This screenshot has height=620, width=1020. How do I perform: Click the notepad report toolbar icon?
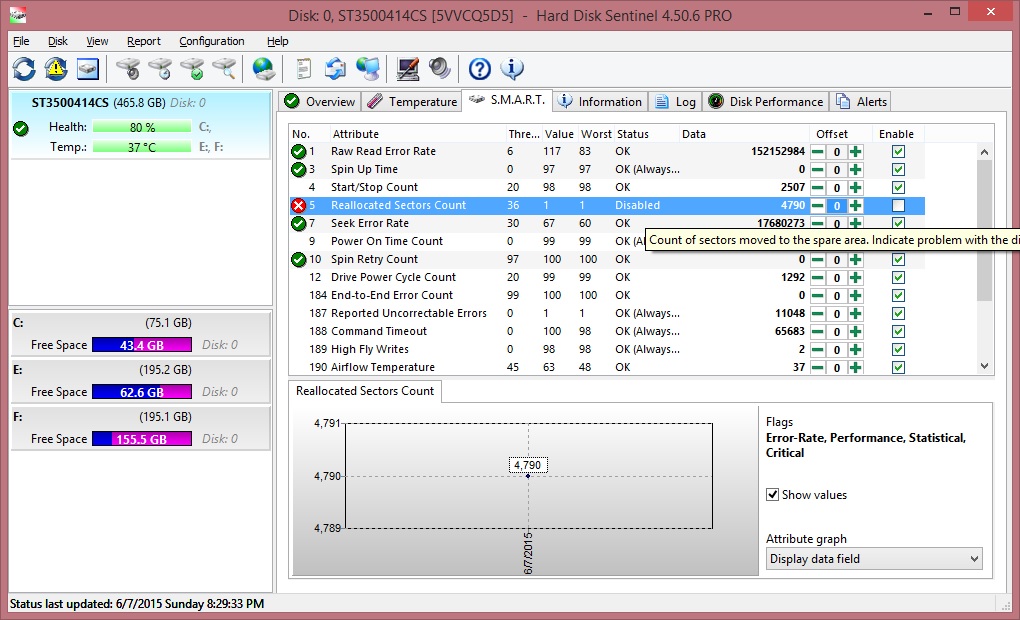click(303, 68)
